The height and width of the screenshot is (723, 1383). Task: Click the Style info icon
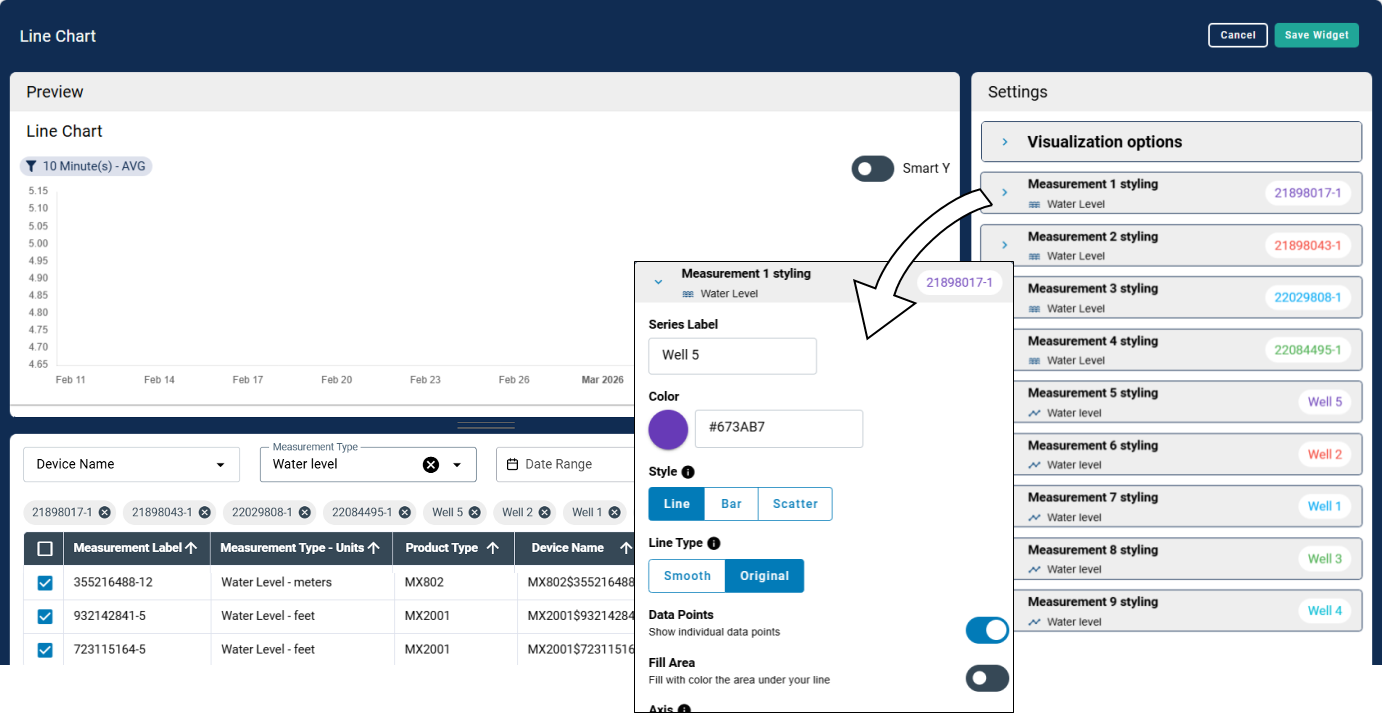click(688, 472)
